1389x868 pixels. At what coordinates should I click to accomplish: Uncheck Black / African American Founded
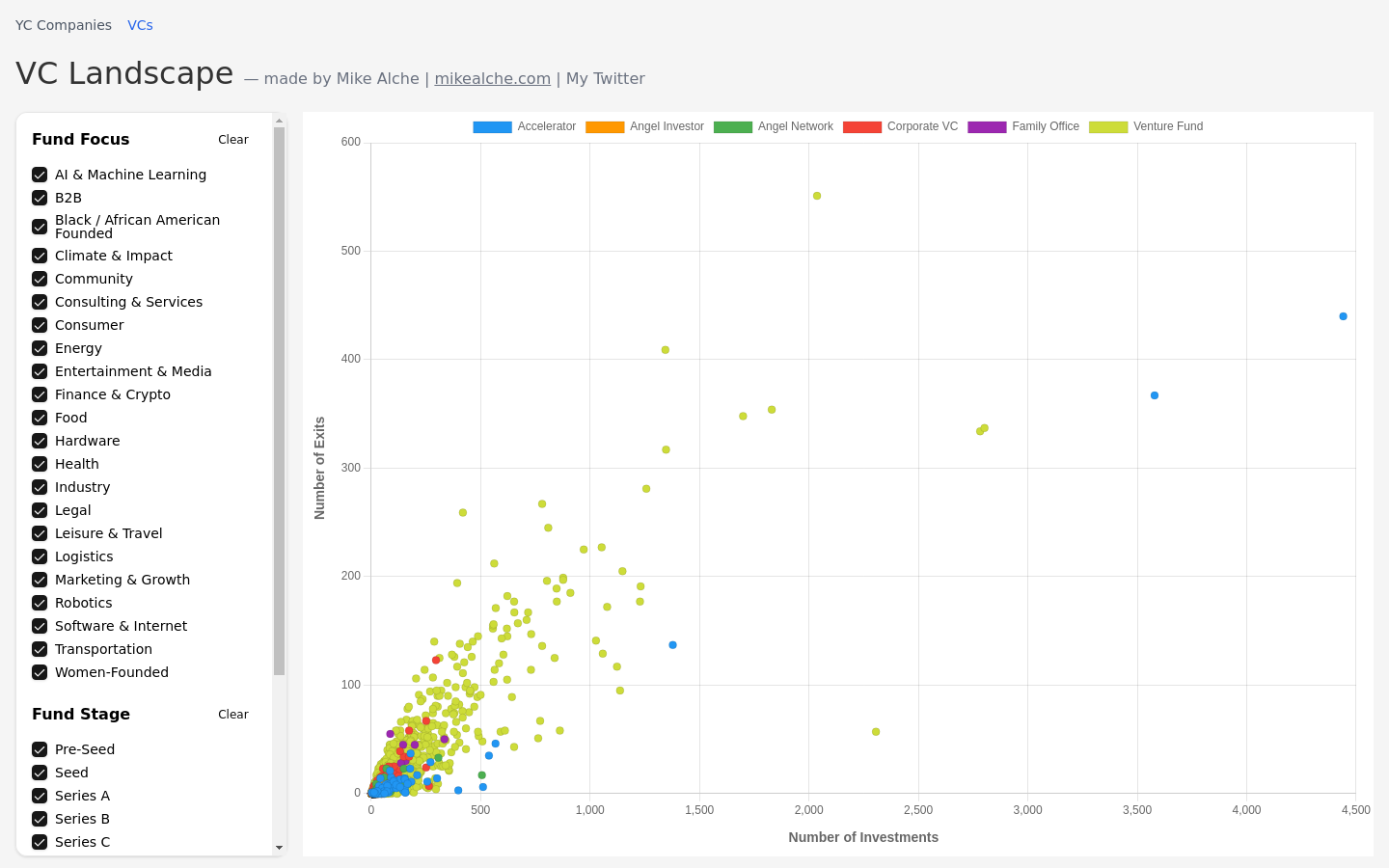(x=40, y=227)
